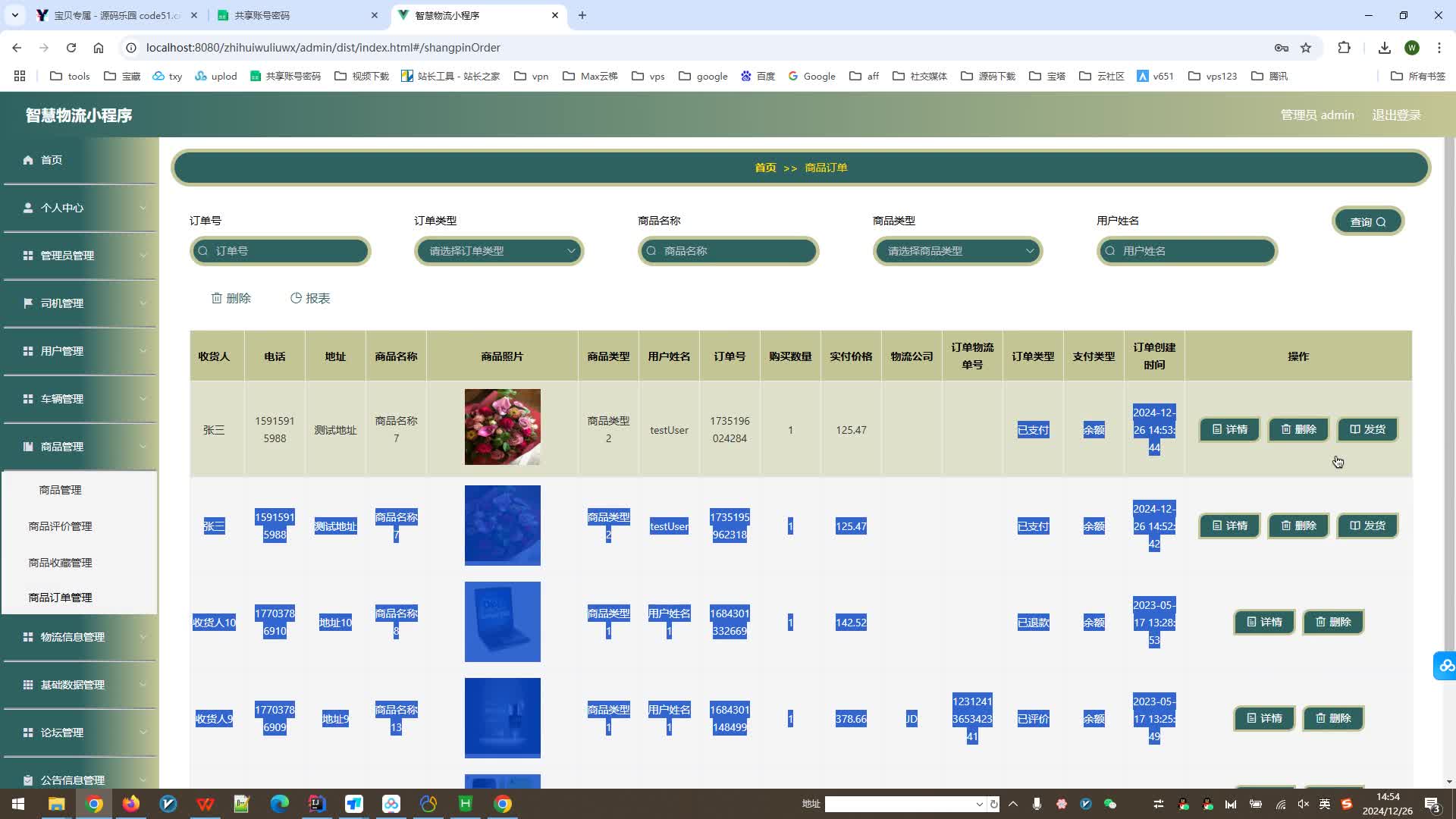
Task: Click 首页 breadcrumb link
Action: [x=765, y=168]
